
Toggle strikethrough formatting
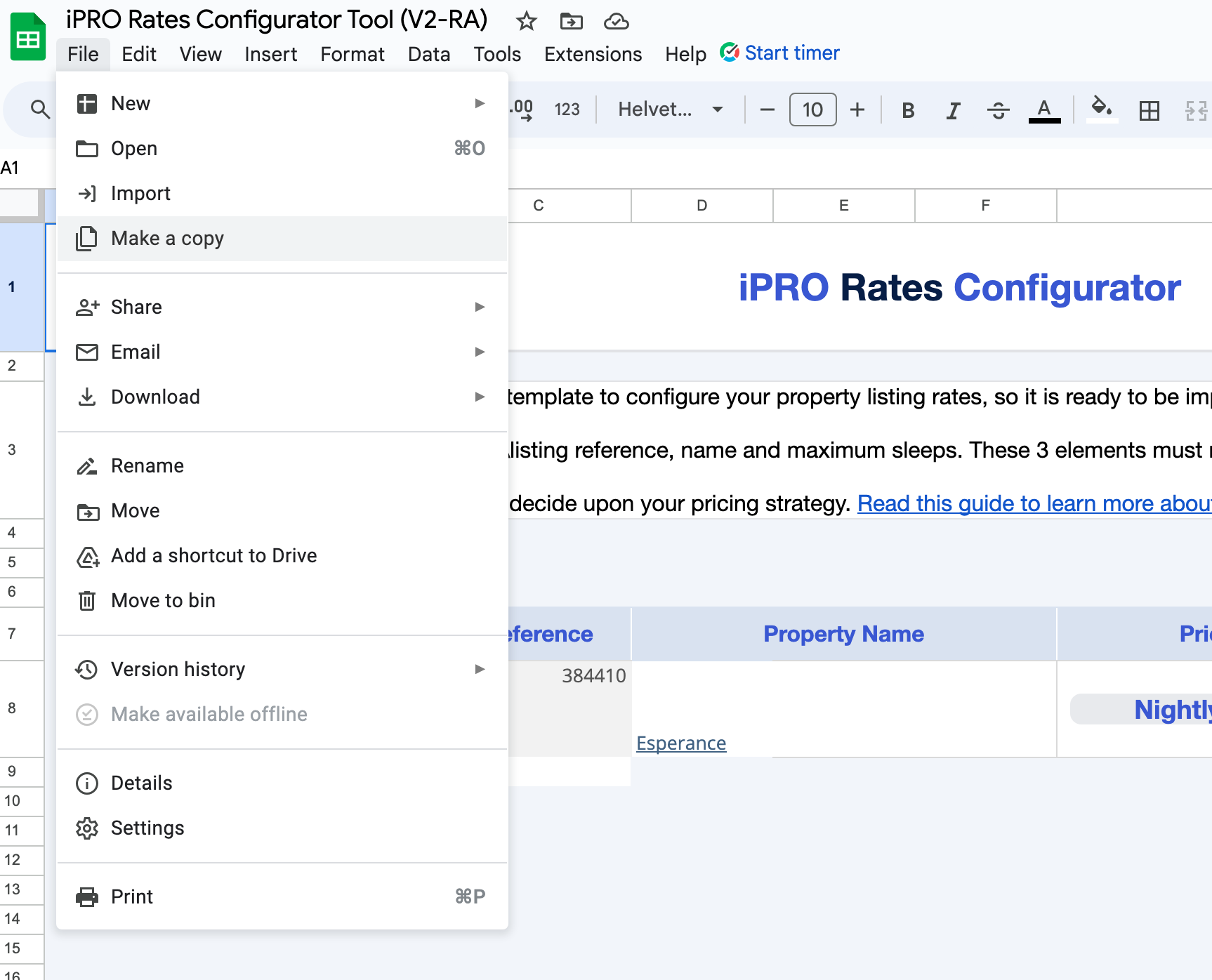coord(998,110)
